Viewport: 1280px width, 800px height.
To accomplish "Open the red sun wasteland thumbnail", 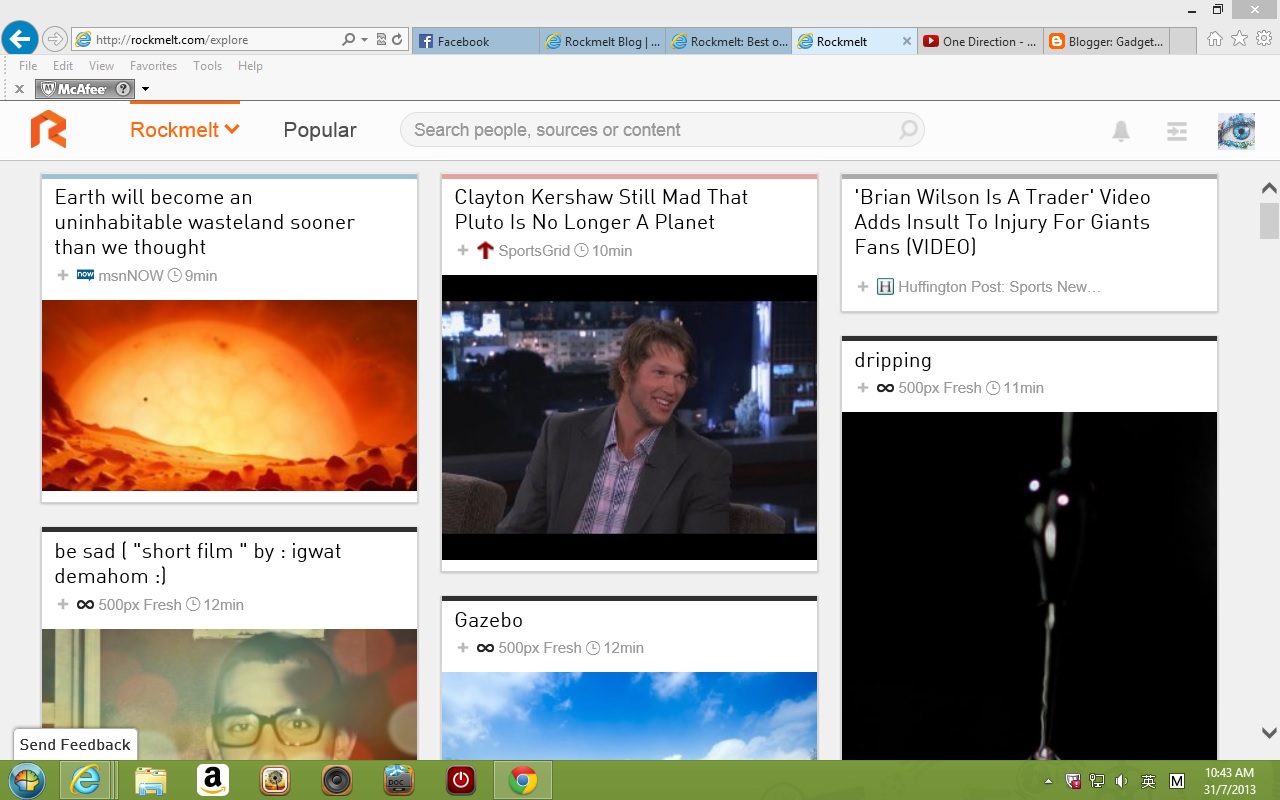I will click(x=229, y=395).
